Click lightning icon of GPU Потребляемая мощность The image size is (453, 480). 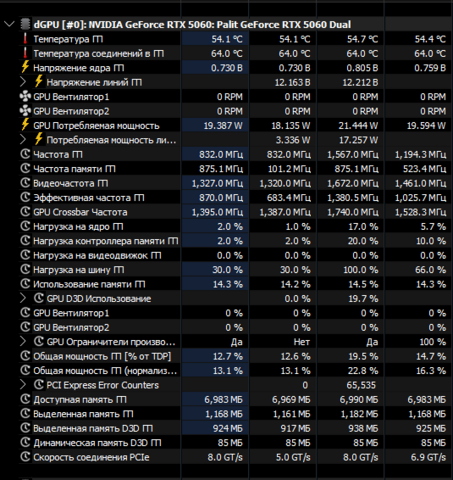[25, 125]
